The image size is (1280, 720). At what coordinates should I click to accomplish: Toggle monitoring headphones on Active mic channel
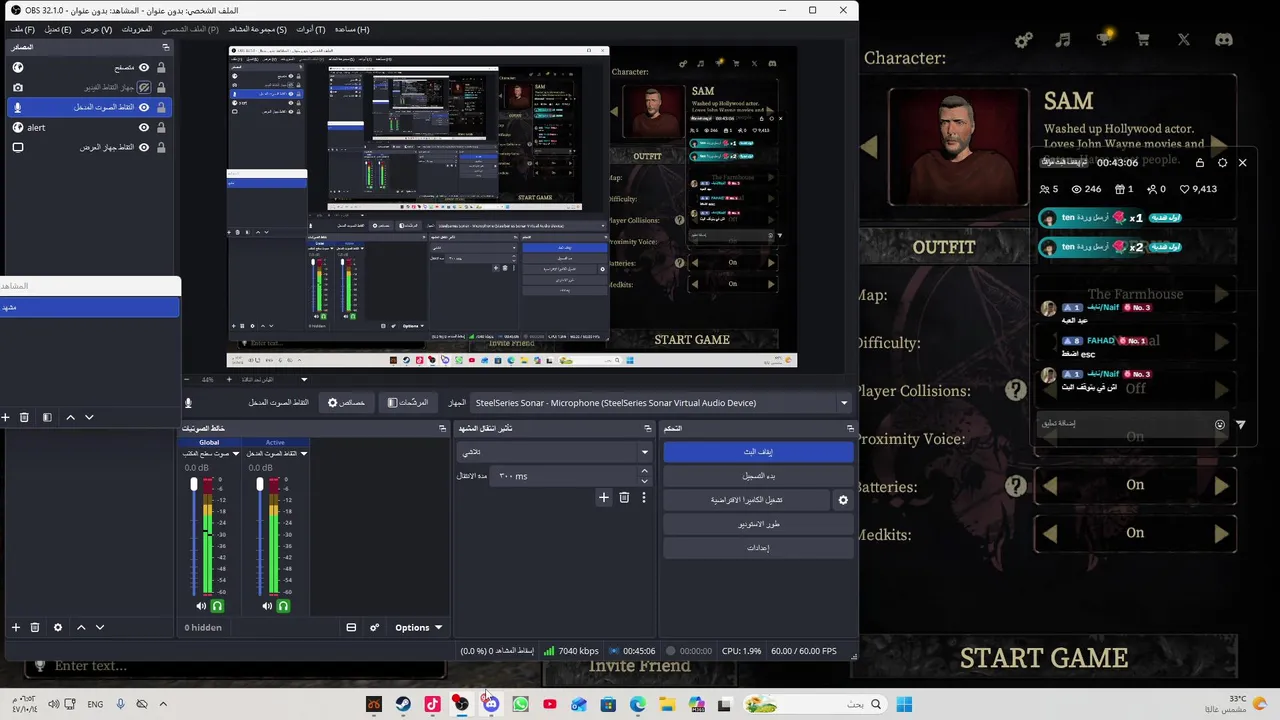click(x=283, y=606)
